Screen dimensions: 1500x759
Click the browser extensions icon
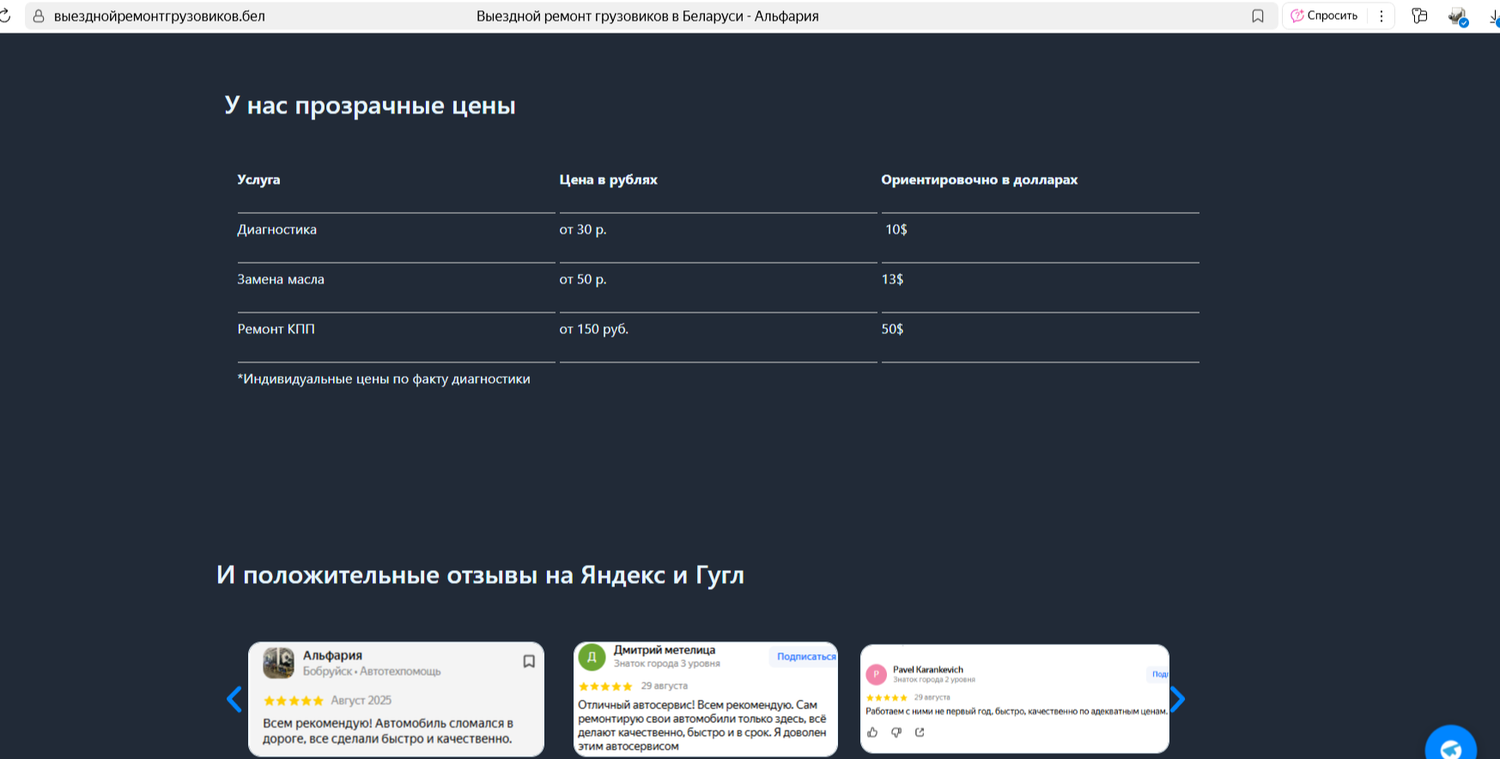point(1419,16)
